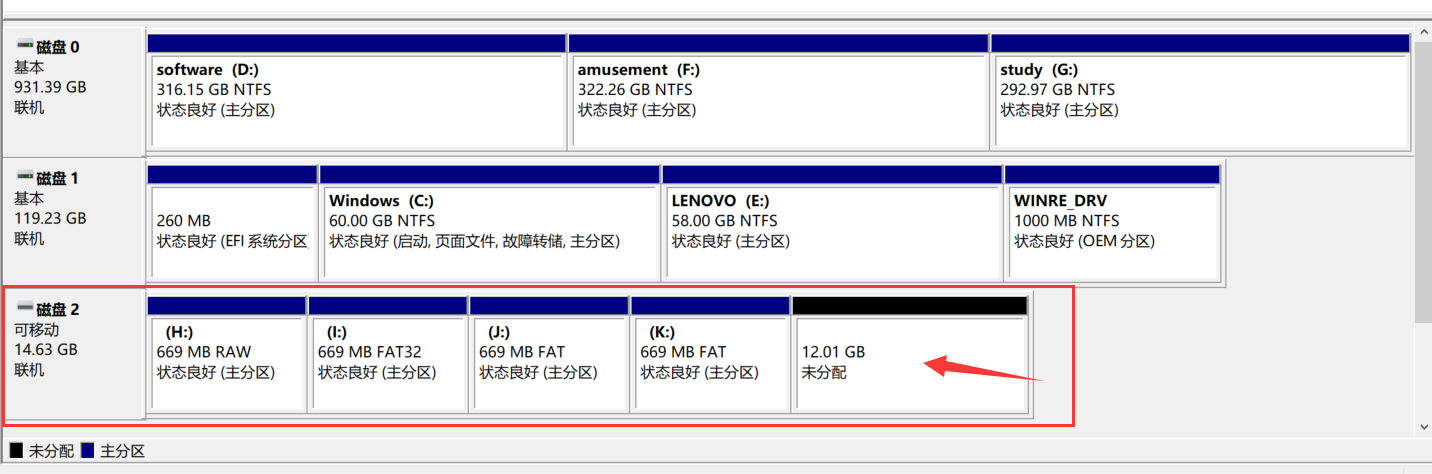
Task: Select the WINRE_DRV OEM partition
Action: tap(1112, 223)
